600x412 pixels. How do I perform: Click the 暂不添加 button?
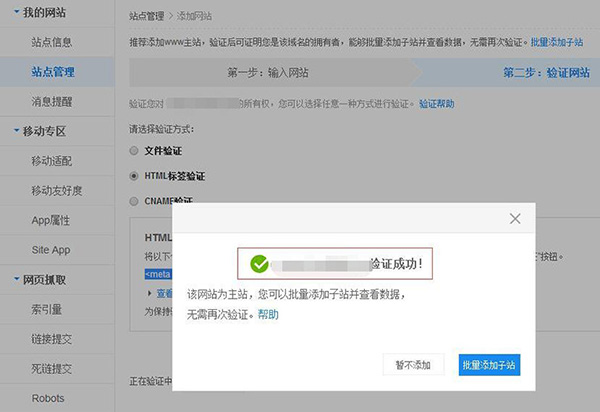[x=413, y=365]
